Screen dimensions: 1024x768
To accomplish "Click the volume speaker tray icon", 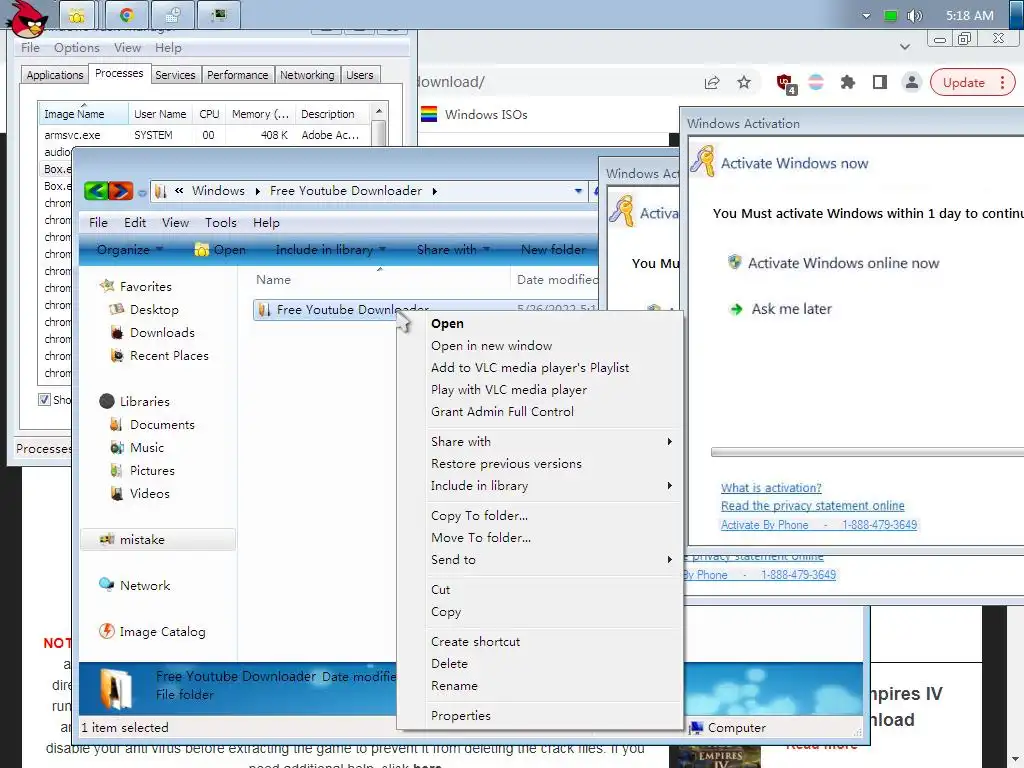I will pyautogui.click(x=914, y=16).
